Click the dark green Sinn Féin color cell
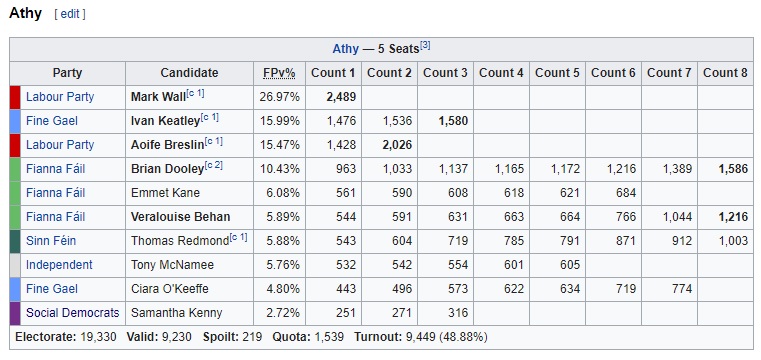 coord(15,241)
